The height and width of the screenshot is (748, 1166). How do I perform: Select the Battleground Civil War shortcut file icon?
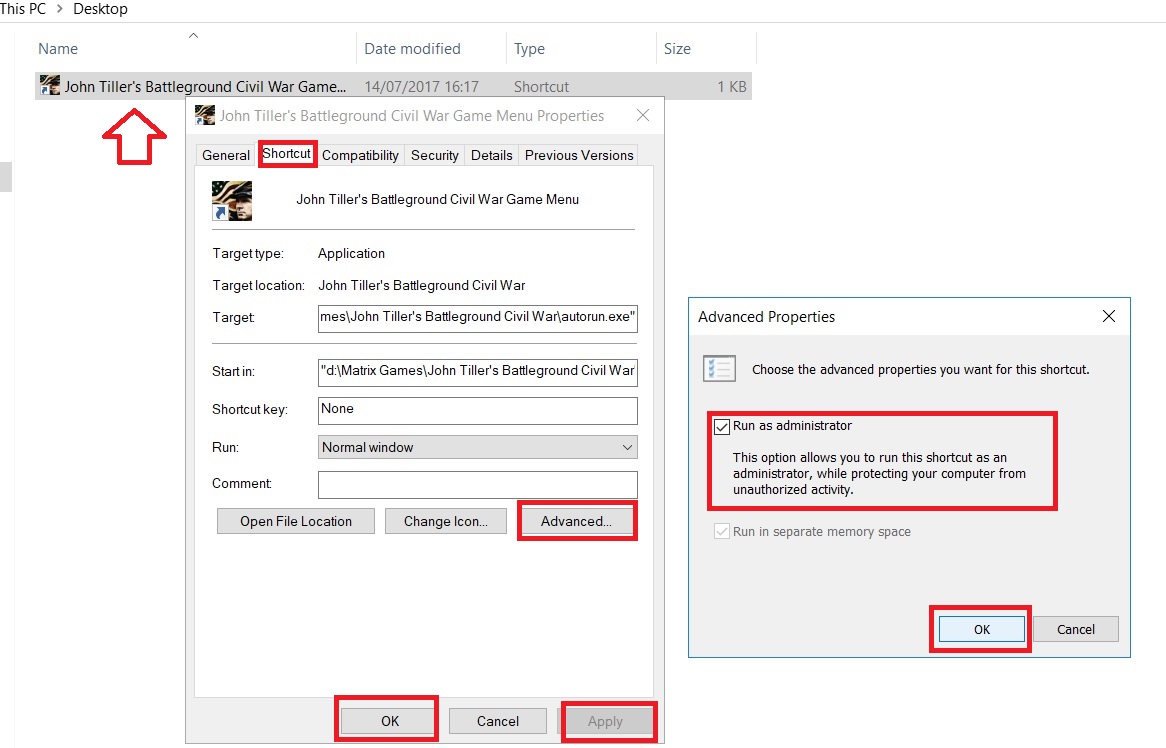(50, 86)
